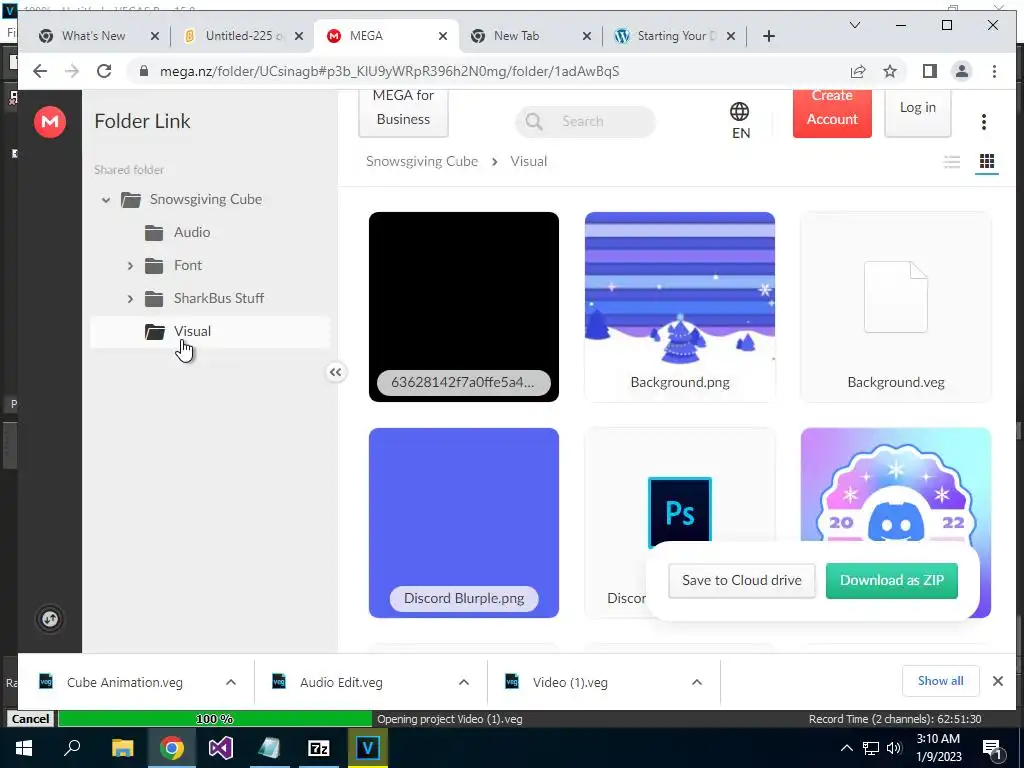1024x768 pixels.
Task: Open the SharkBus Stuff folder
Action: [218, 298]
